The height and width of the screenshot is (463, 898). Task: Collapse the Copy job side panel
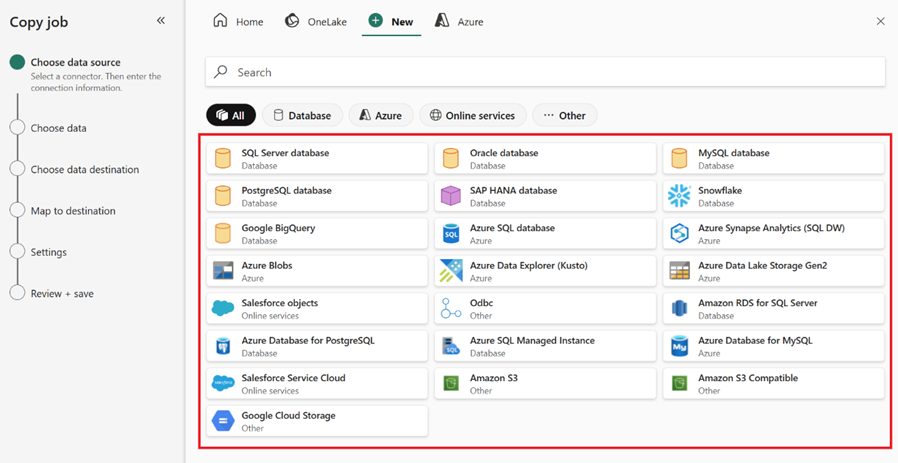pyautogui.click(x=161, y=21)
